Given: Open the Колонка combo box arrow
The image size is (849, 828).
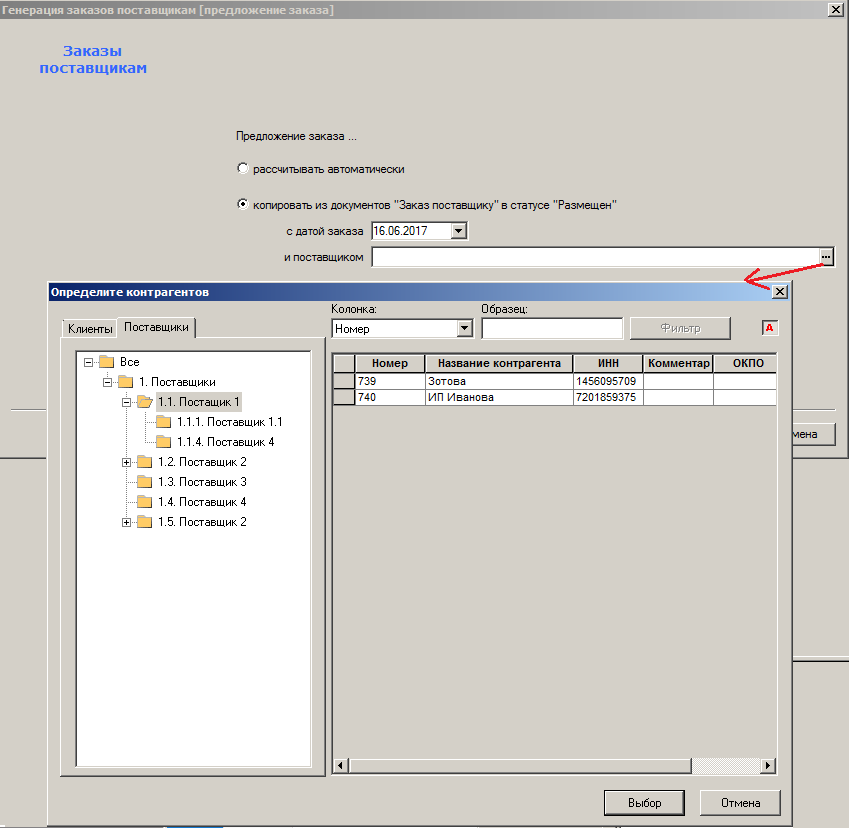Looking at the screenshot, I should tap(465, 328).
